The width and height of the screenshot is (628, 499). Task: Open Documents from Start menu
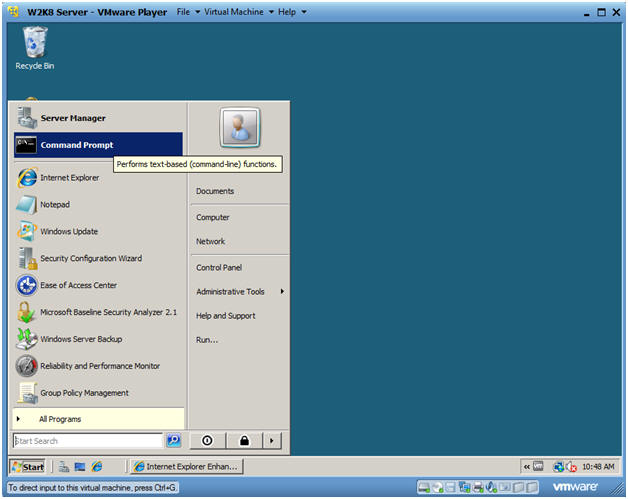(240, 191)
